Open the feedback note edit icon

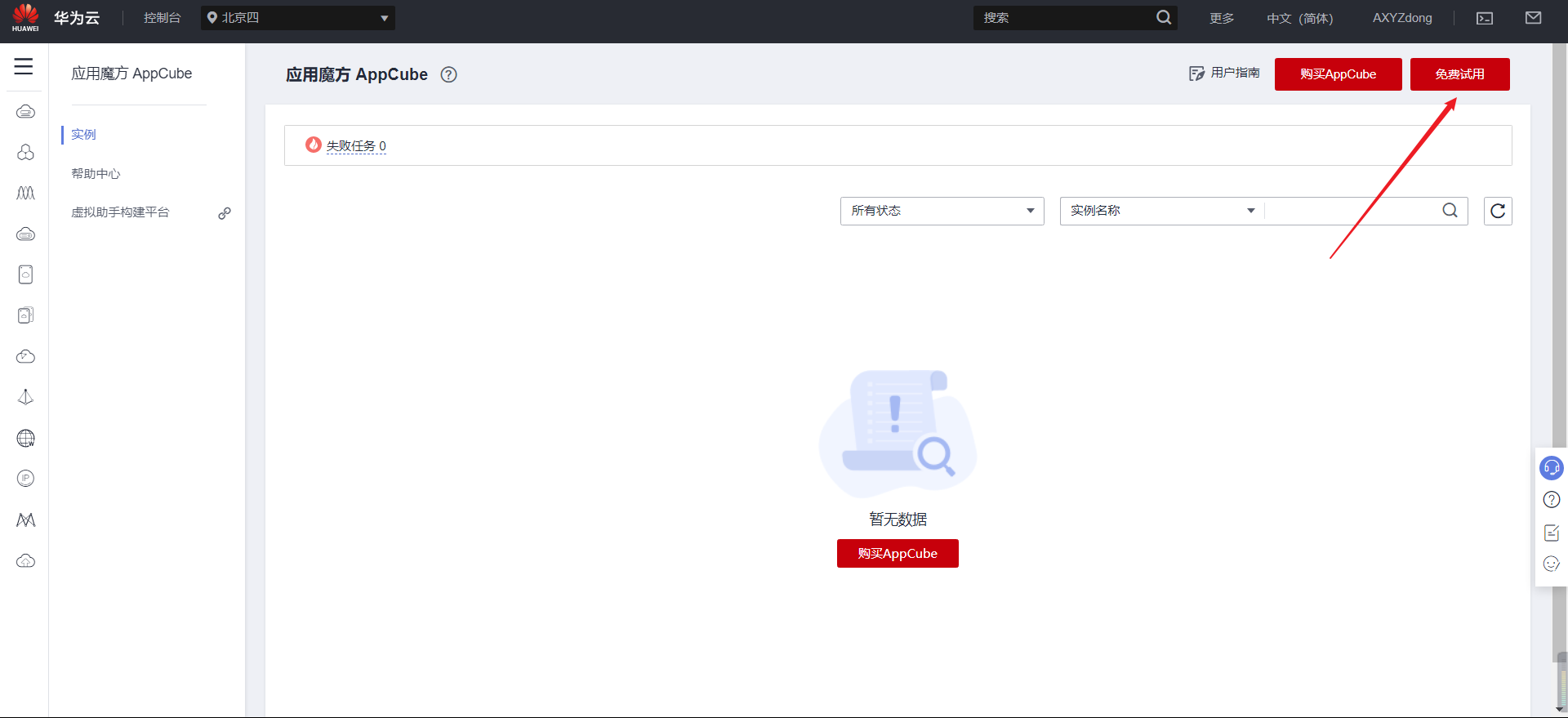1551,533
